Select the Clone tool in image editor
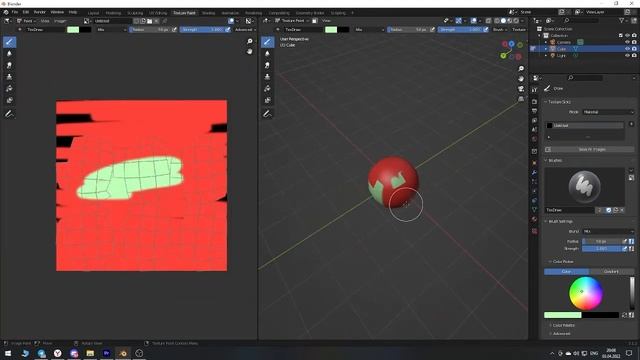The height and width of the screenshot is (360, 640). (x=9, y=77)
